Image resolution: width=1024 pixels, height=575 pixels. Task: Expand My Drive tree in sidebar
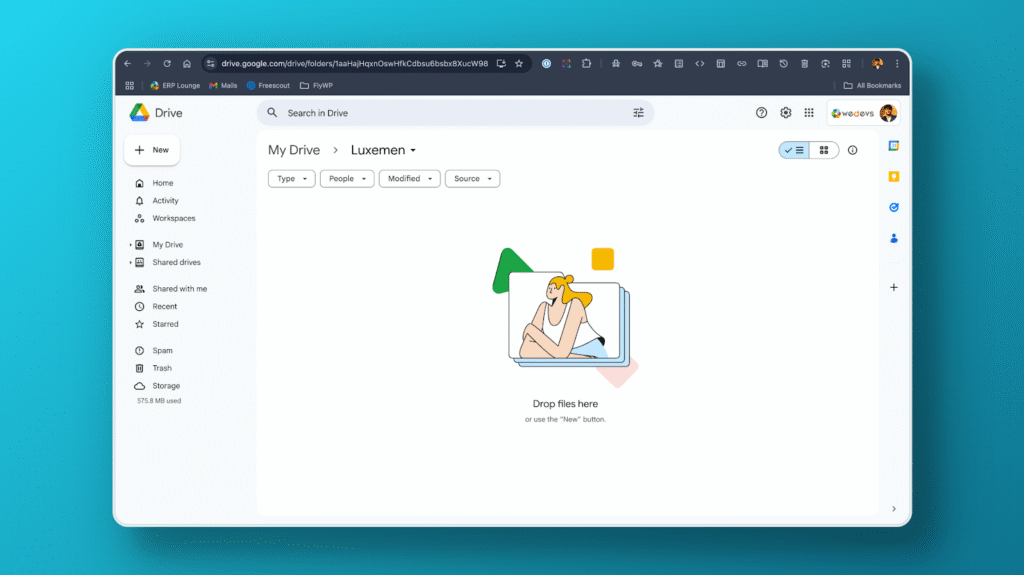click(x=130, y=245)
